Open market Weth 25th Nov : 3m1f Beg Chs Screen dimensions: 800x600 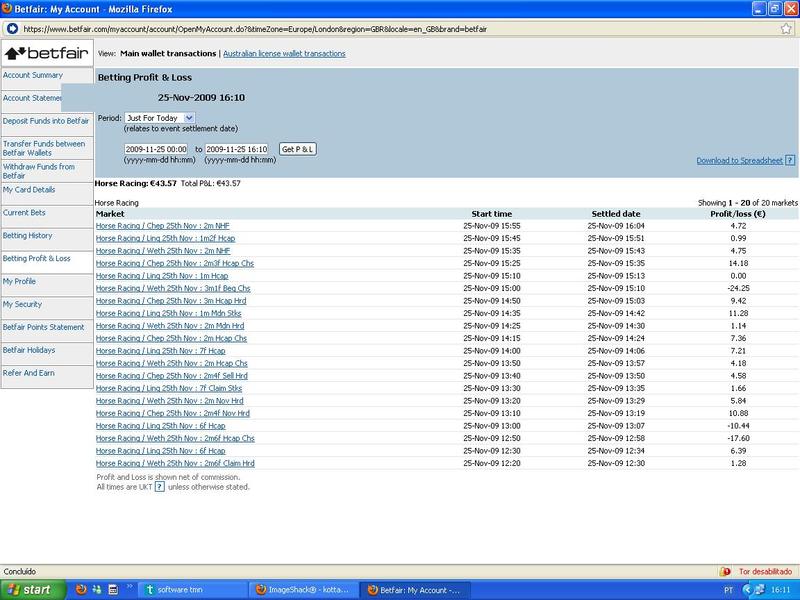point(173,288)
